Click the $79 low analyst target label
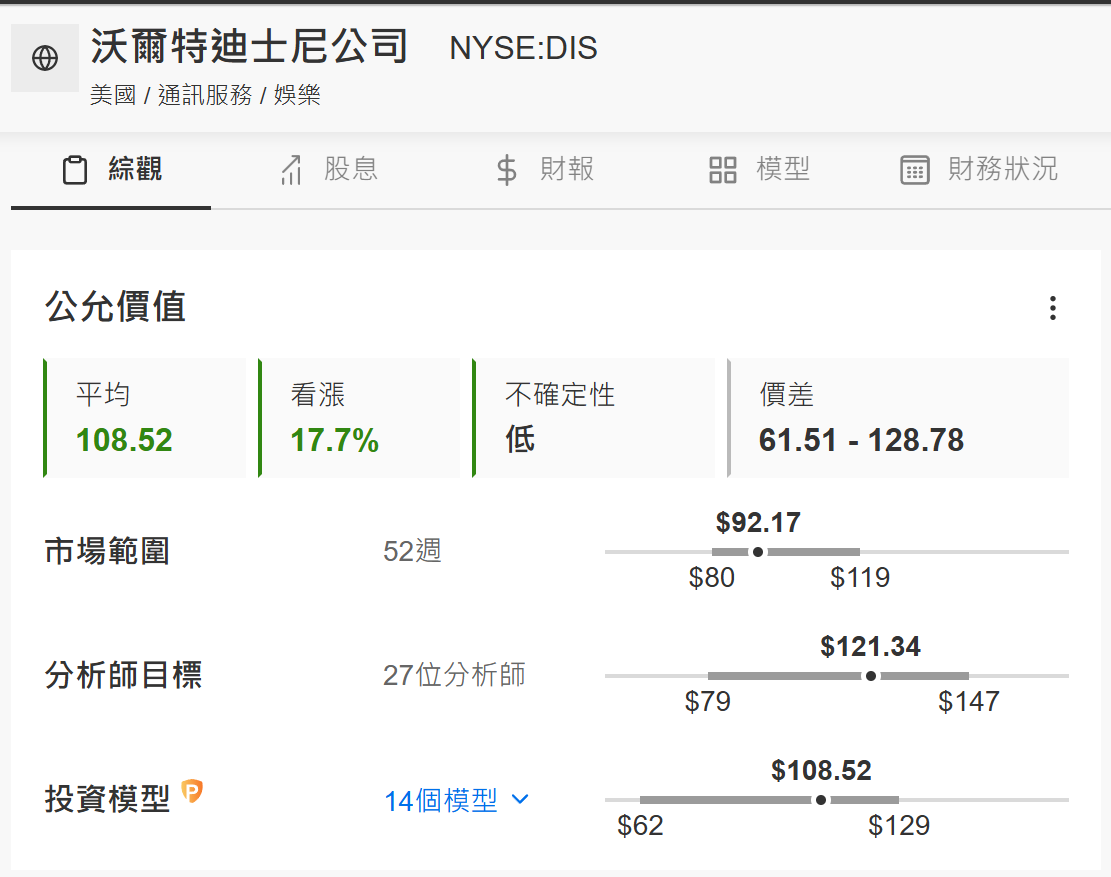Screen dimensions: 1111x877 coord(707,702)
